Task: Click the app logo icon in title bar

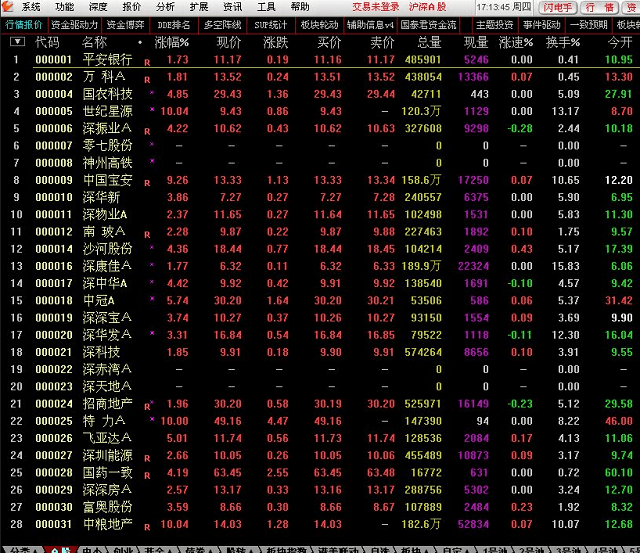Action: 9,7
